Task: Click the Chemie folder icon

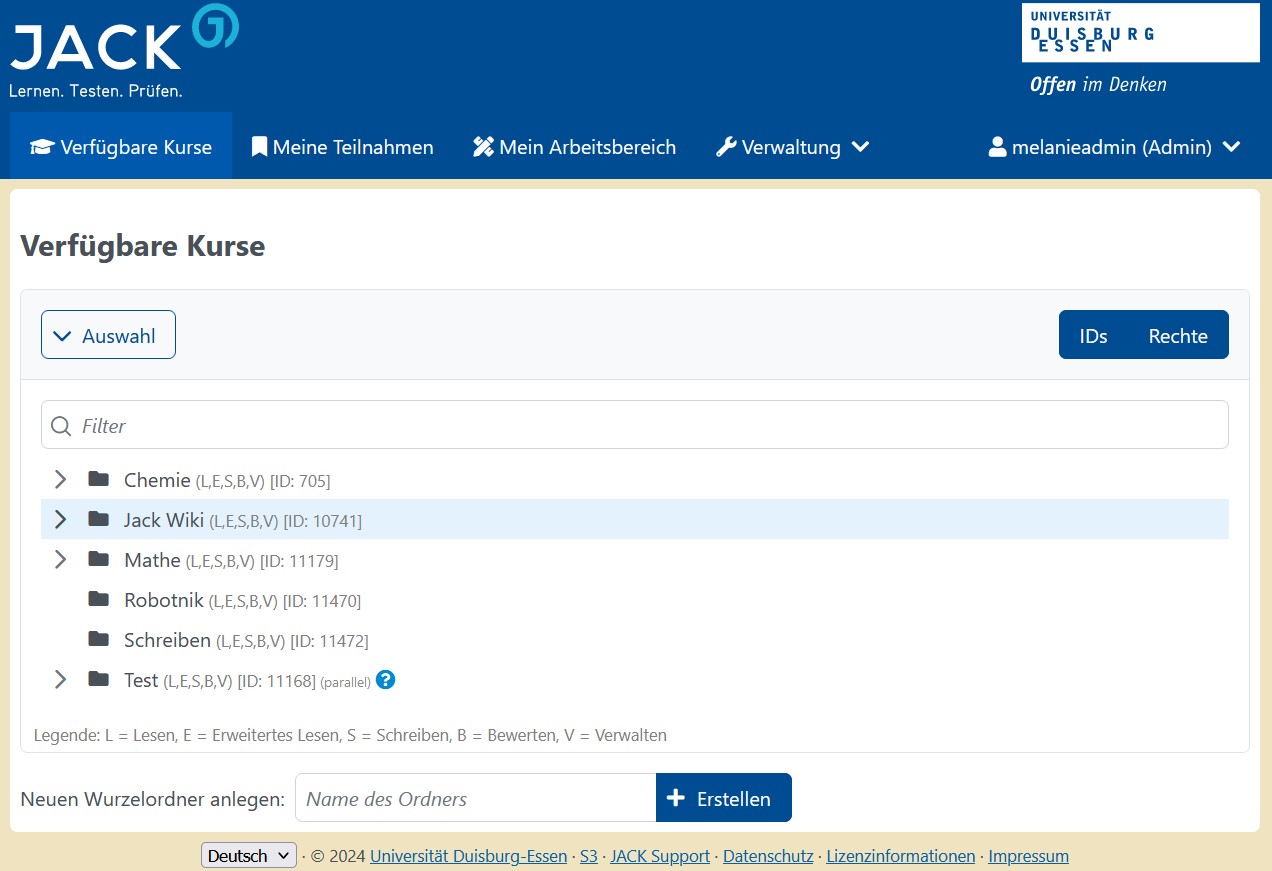Action: (x=98, y=479)
